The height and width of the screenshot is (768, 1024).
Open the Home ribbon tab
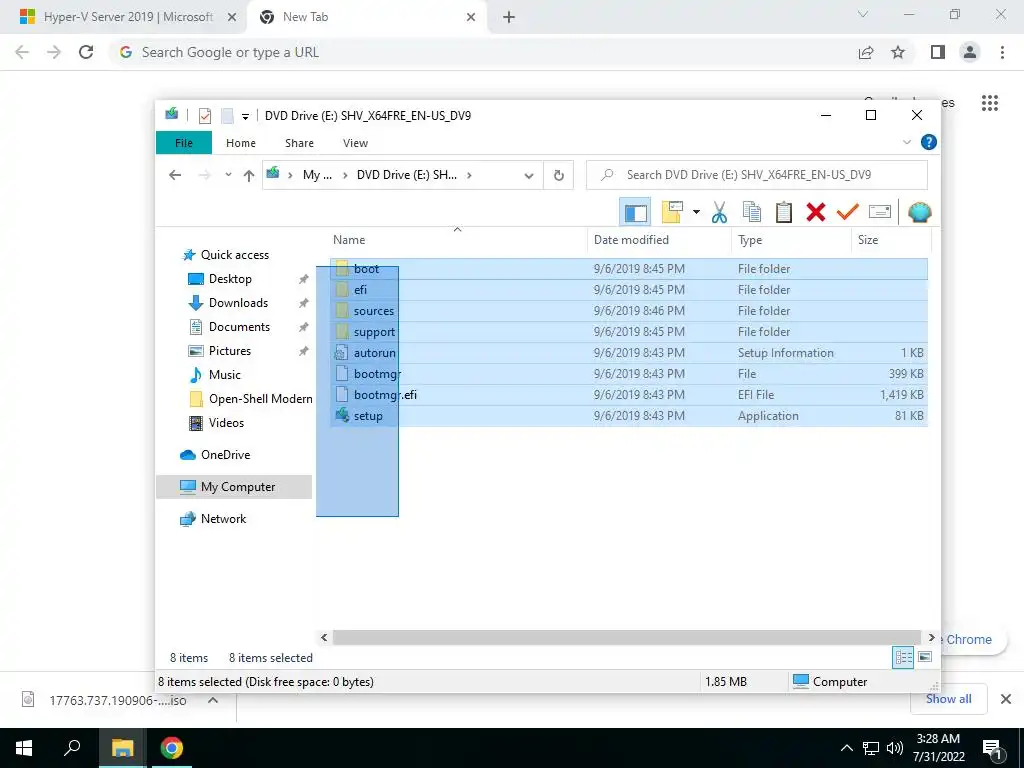(x=241, y=143)
